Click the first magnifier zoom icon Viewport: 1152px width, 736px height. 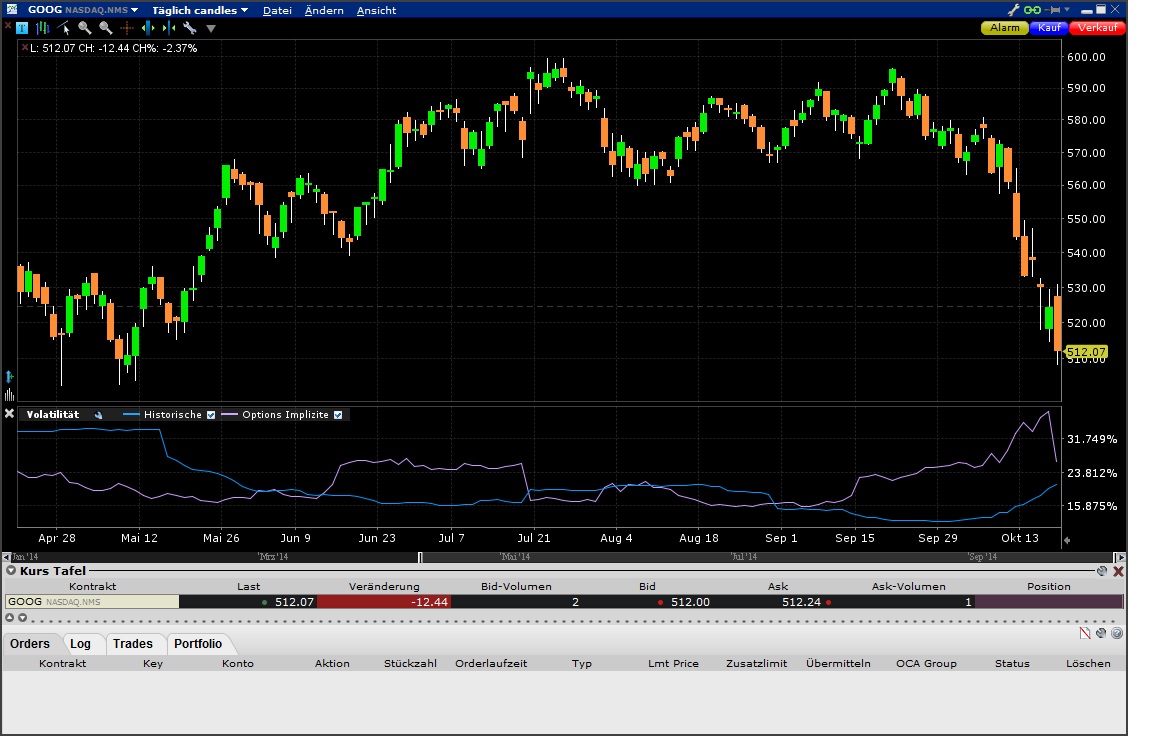(x=85, y=28)
